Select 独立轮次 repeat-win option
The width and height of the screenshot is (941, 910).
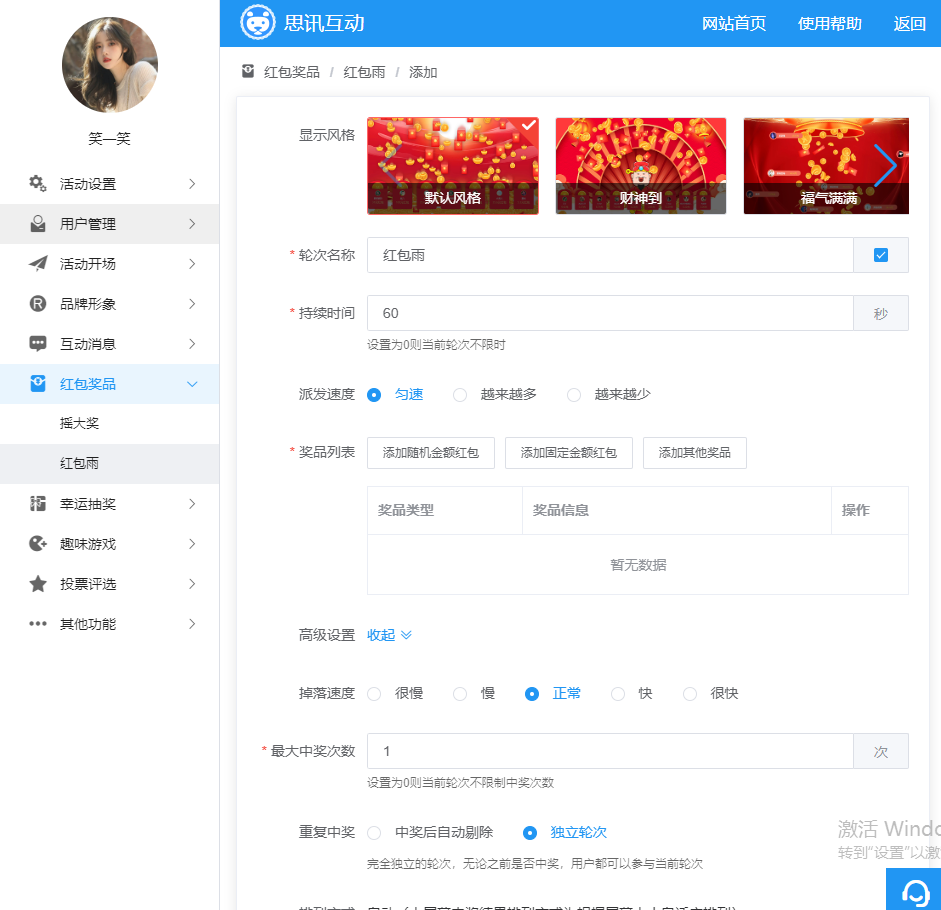(530, 833)
